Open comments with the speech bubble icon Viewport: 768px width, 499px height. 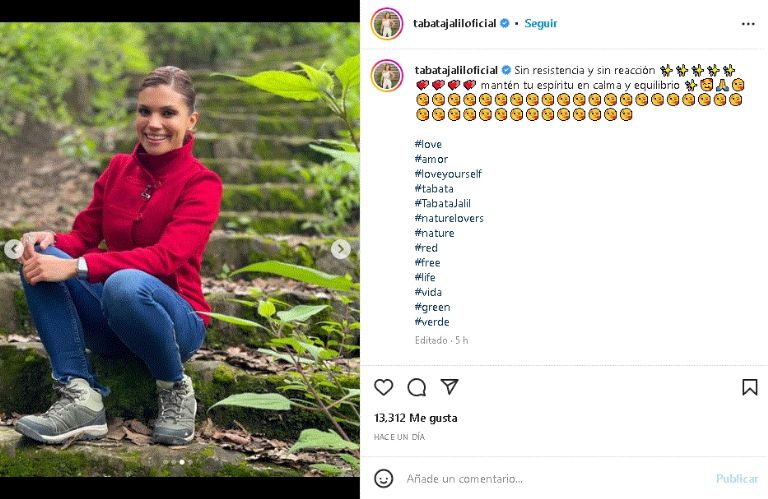(417, 387)
